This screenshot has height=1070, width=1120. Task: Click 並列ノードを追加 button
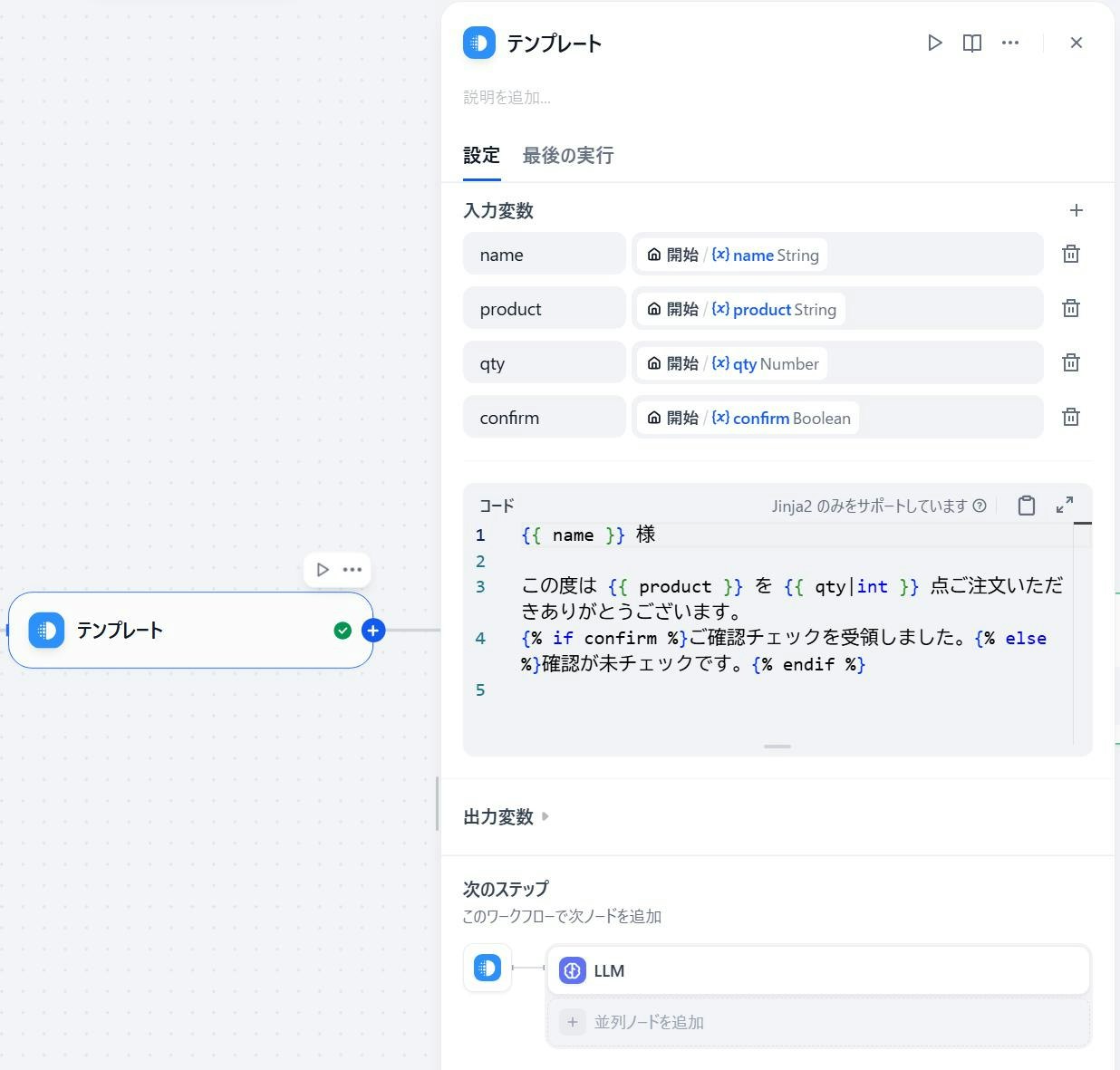click(818, 1023)
